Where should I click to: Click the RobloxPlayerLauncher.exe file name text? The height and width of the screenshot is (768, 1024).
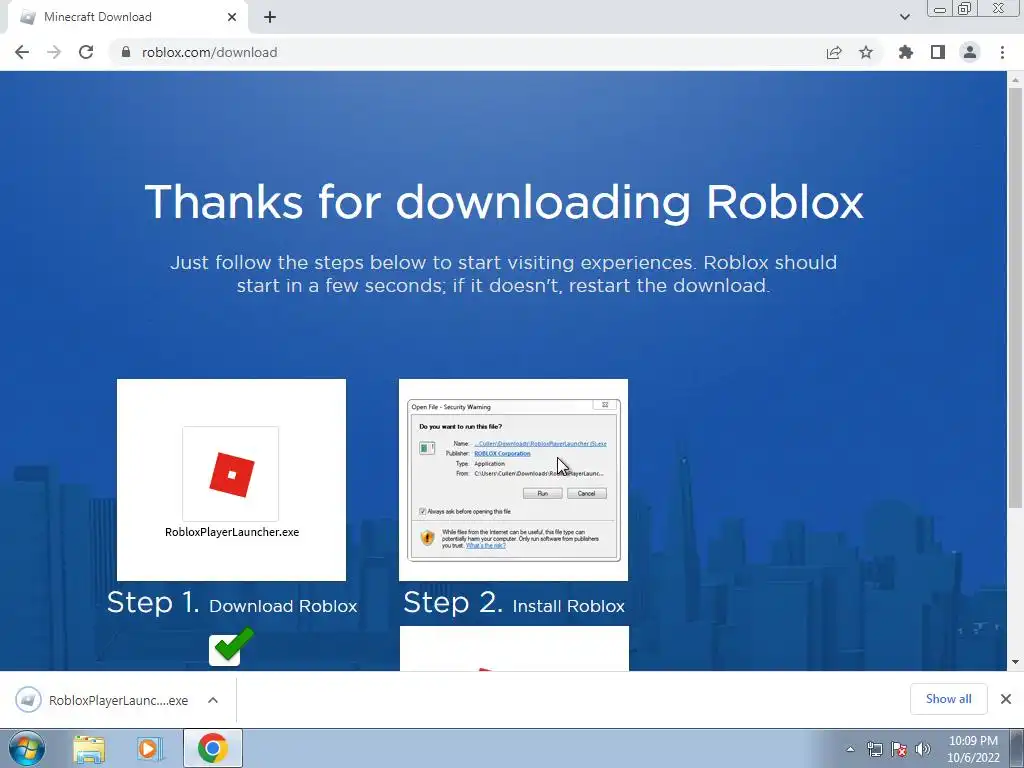pyautogui.click(x=232, y=532)
